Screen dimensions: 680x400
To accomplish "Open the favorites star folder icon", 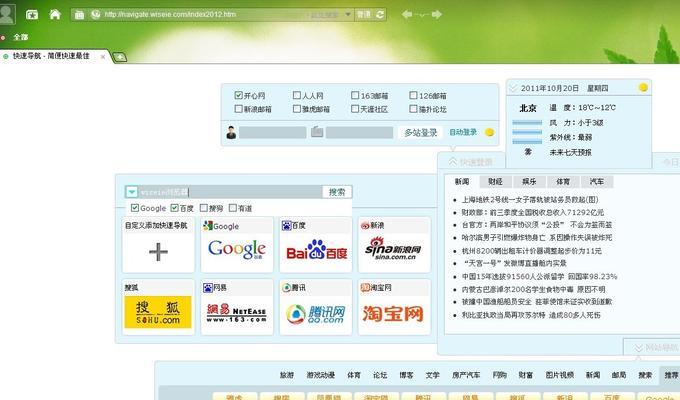I will coord(32,15).
